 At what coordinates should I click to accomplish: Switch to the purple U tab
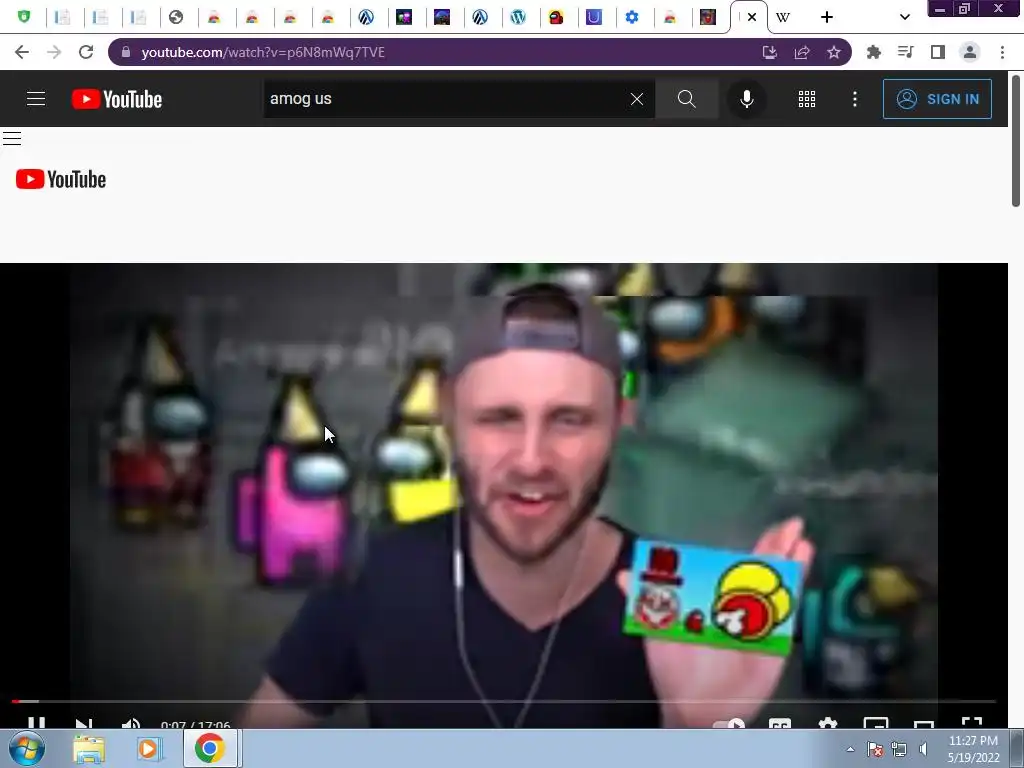tap(594, 17)
